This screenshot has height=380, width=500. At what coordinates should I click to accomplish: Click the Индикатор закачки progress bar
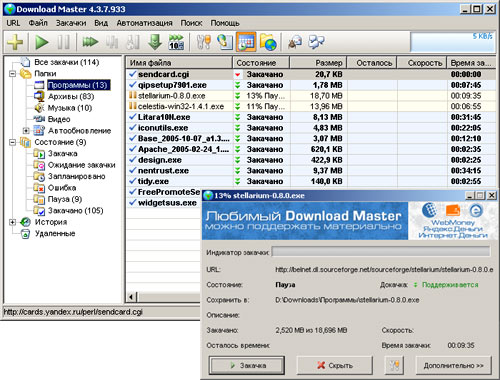(381, 251)
